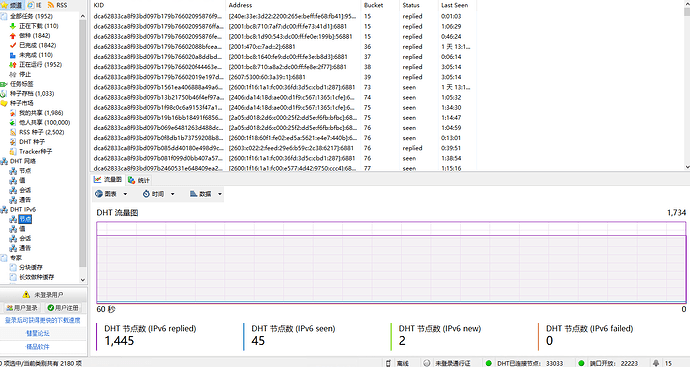Click the 端口开放 green status indicator
Image resolution: width=690 pixels, height=367 pixels.
tap(581, 363)
